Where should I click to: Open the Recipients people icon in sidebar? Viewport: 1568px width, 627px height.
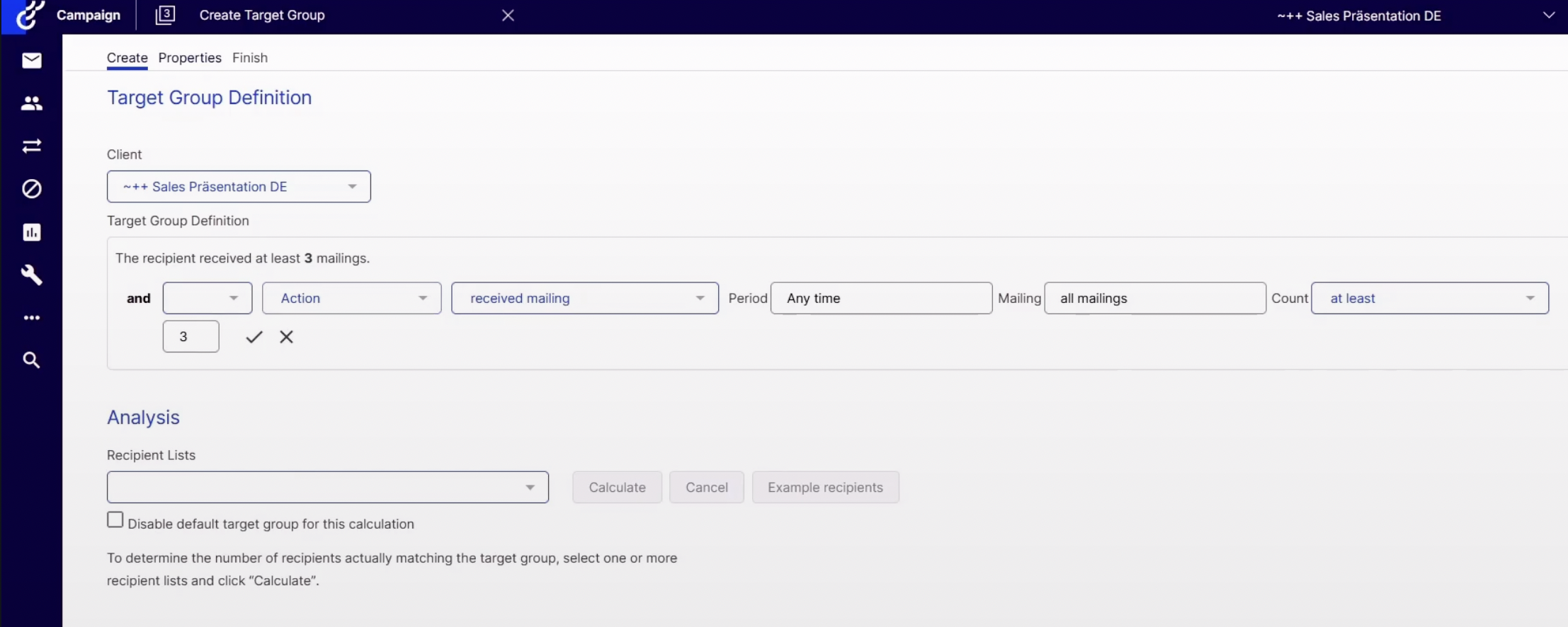[x=31, y=103]
